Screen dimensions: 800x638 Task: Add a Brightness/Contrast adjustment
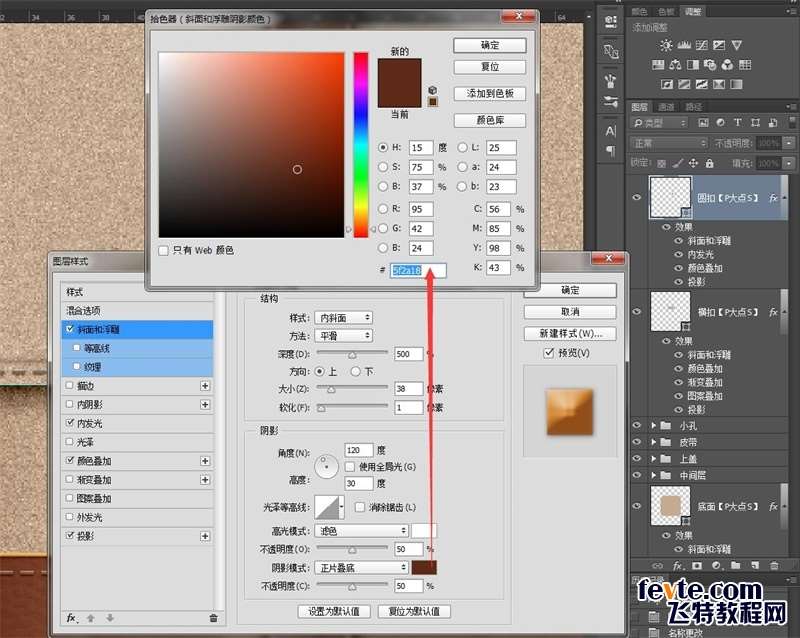tap(666, 45)
